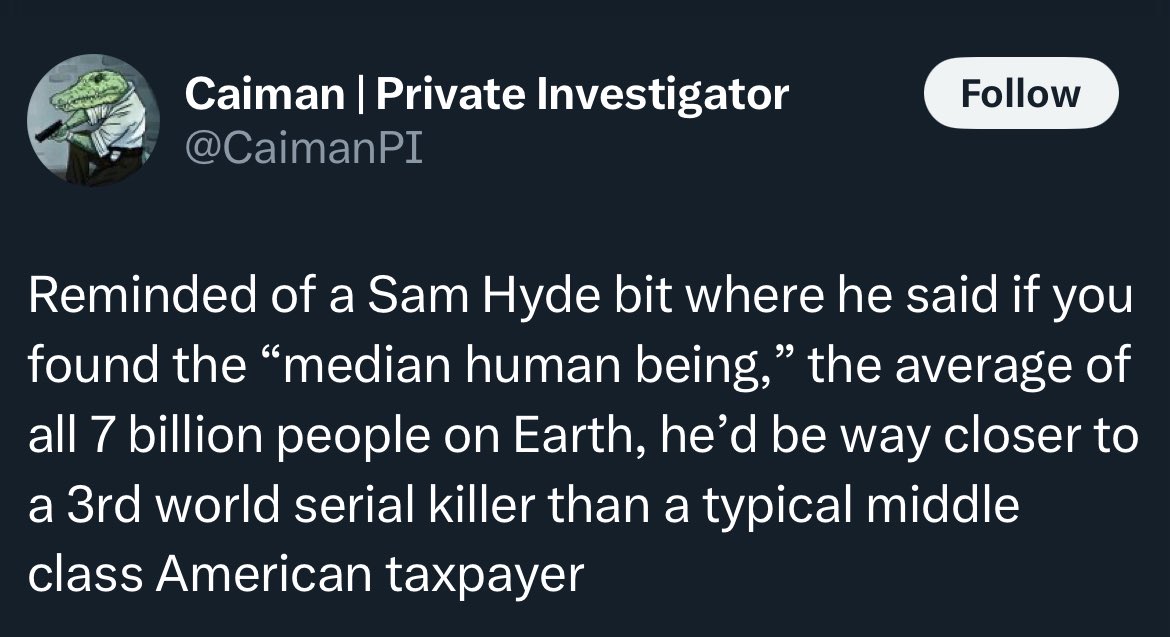Viewport: 1170px width, 637px height.
Task: Click the display name "Caiman"
Action: [x=264, y=95]
